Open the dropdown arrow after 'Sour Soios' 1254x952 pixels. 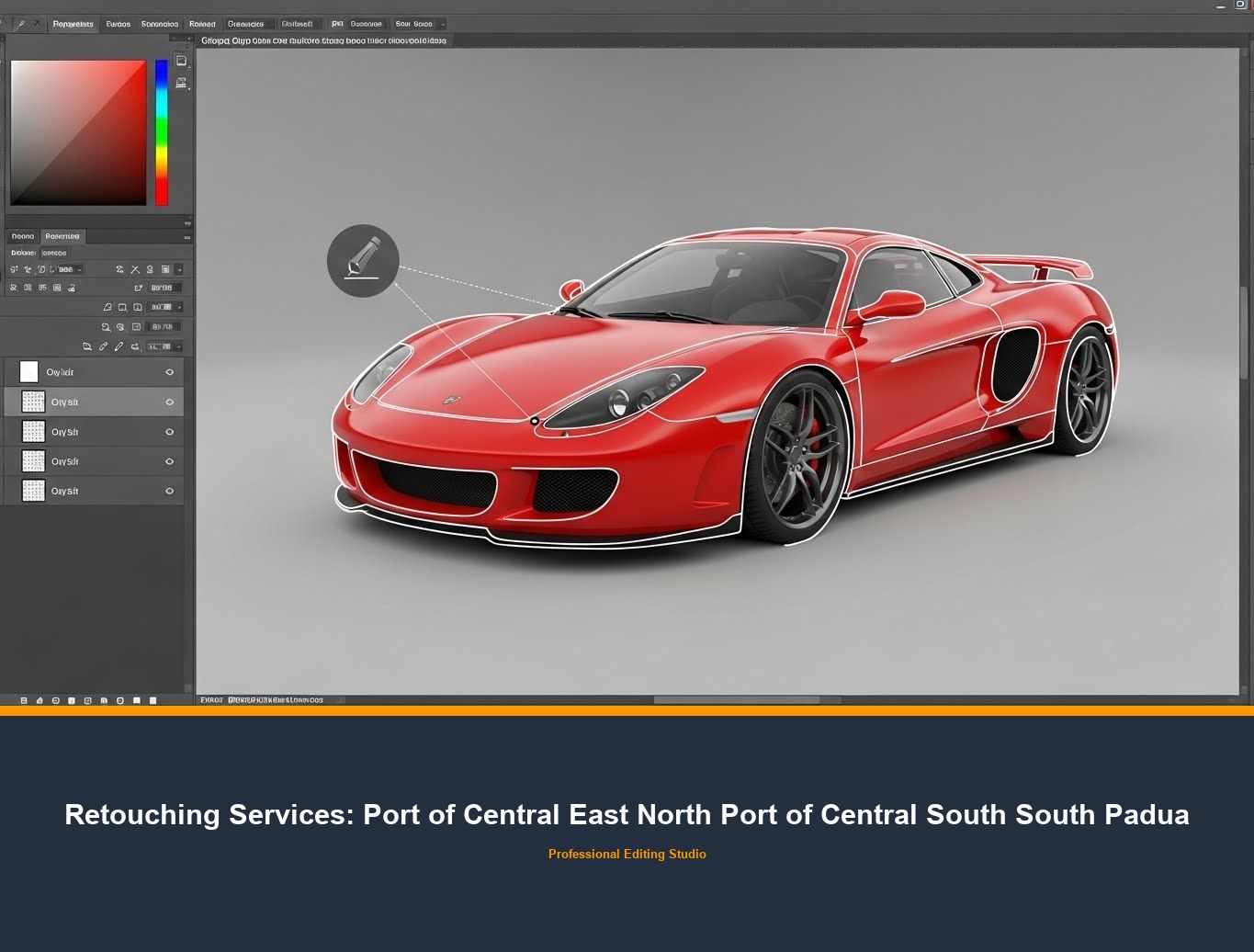coord(443,24)
